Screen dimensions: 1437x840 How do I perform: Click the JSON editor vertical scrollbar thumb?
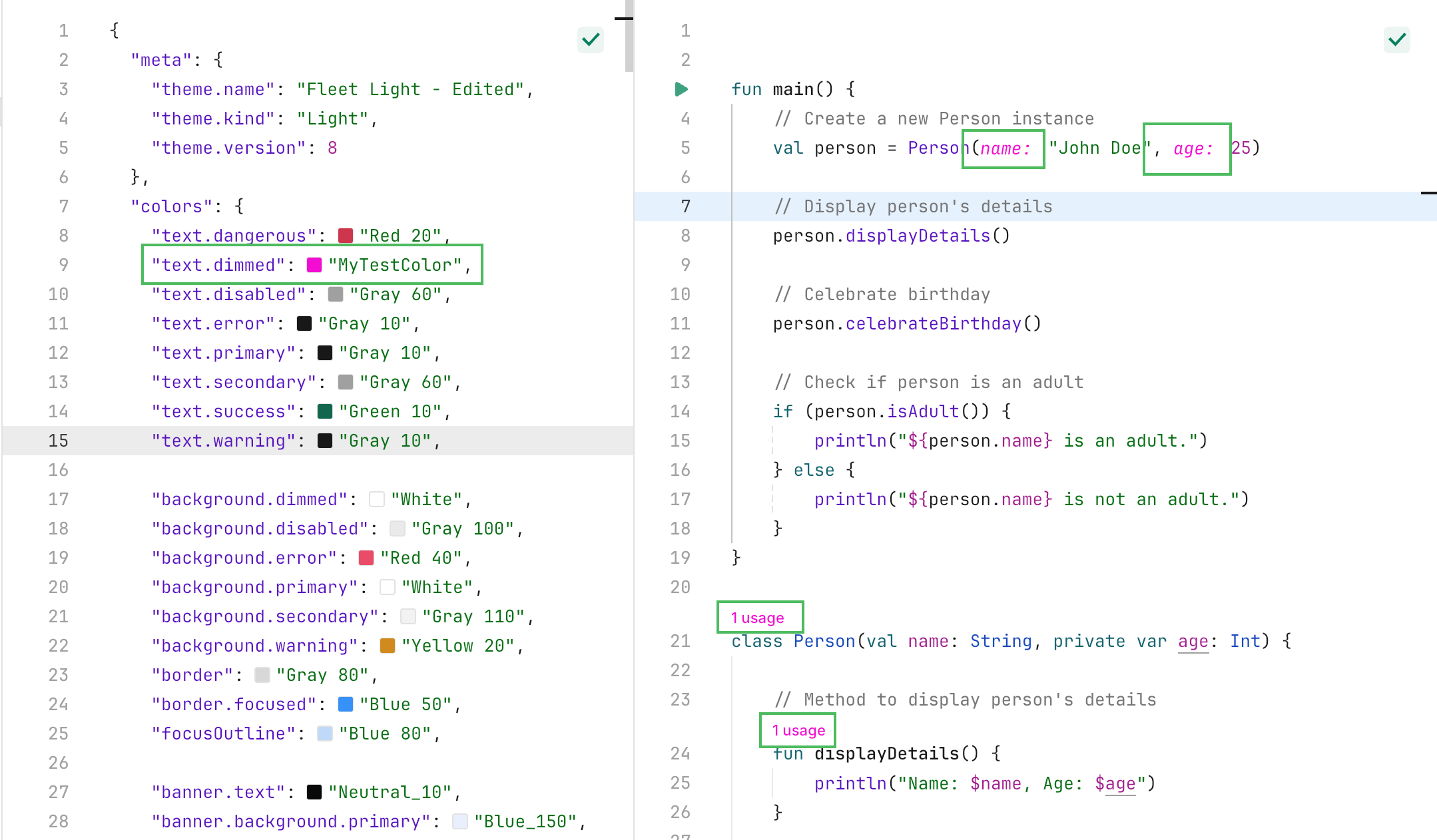coord(629,37)
